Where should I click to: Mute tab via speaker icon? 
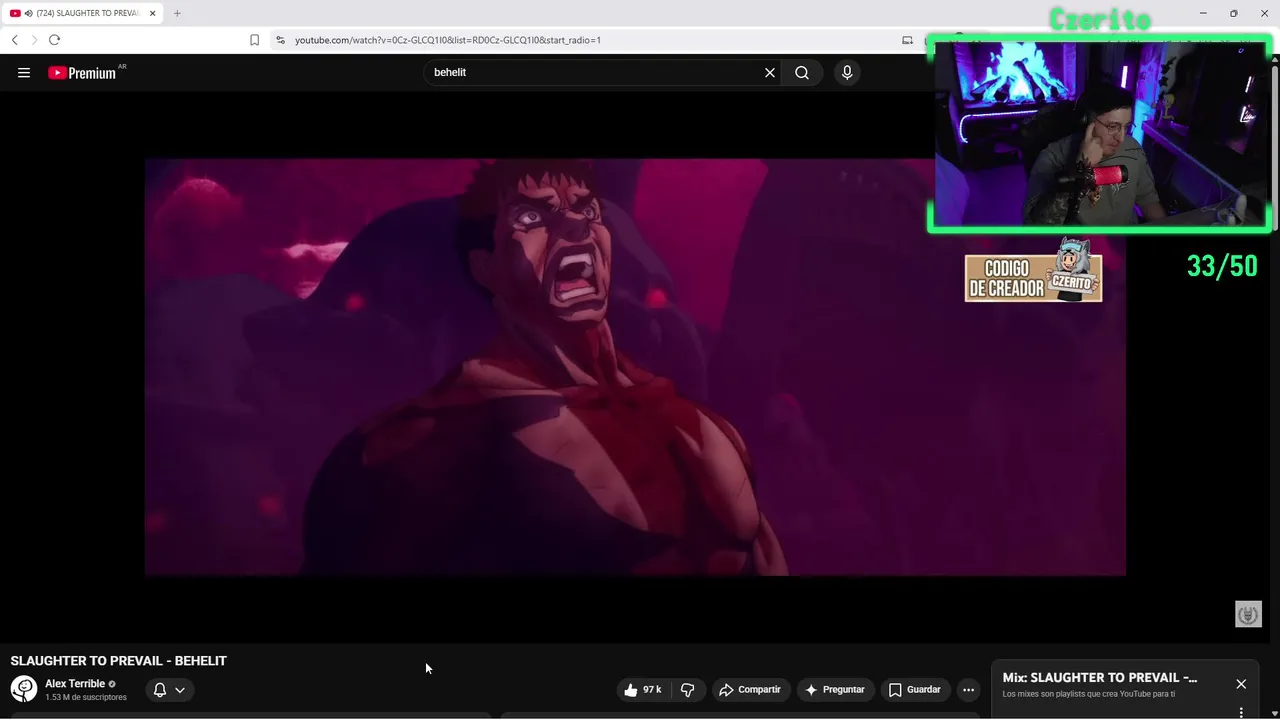29,13
